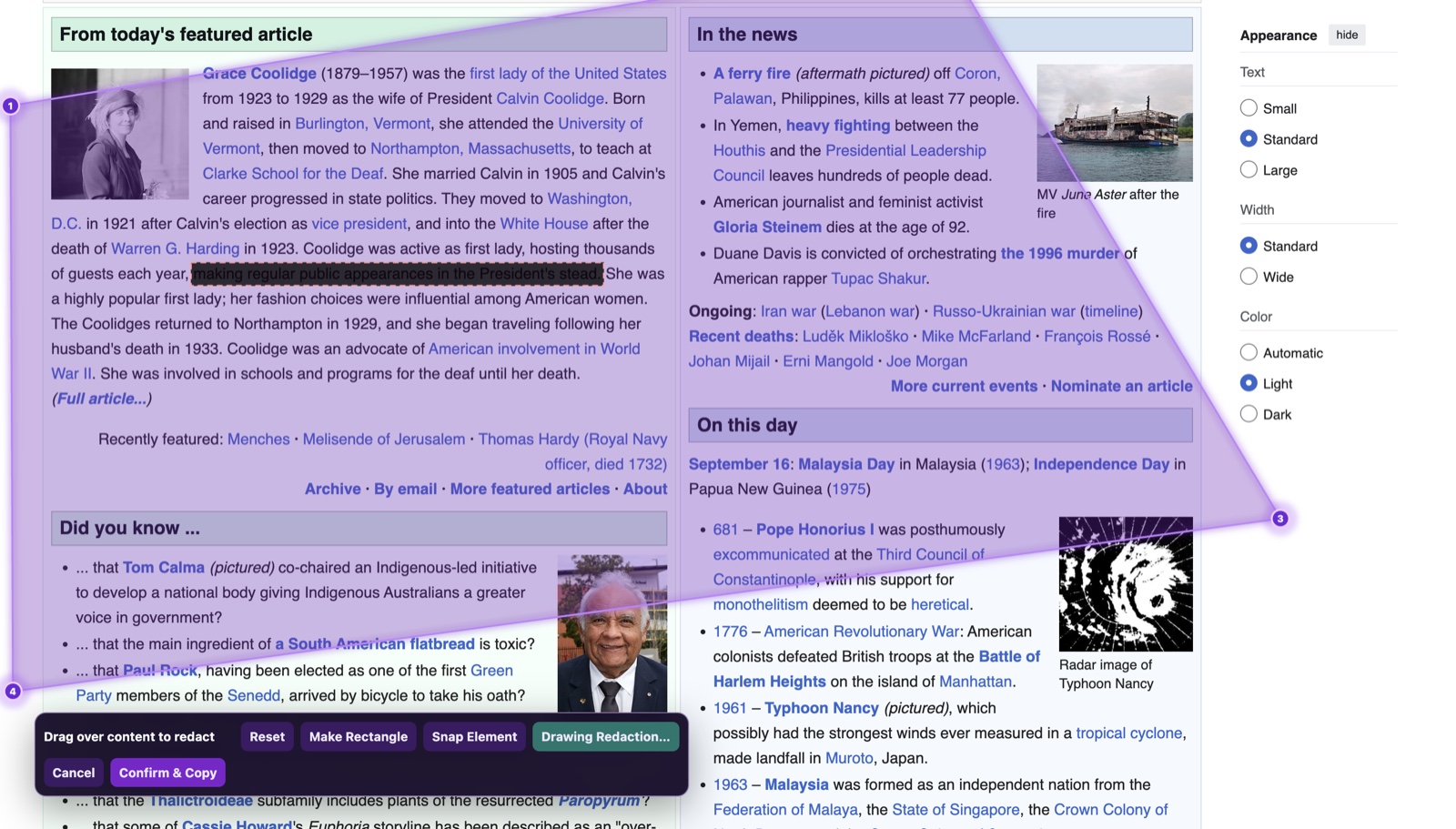Click the Drawing Redaction... button

point(605,737)
